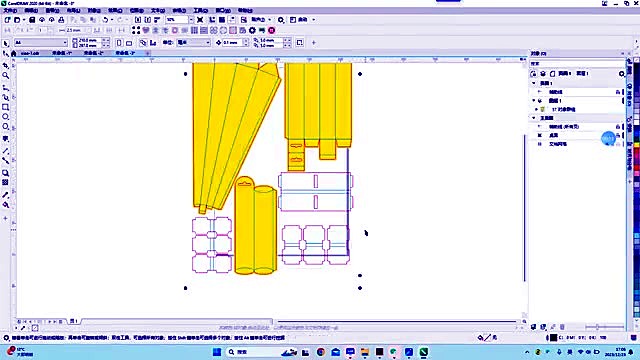Click the New document icon
Screen dimensions: 640x360
point(7,20)
